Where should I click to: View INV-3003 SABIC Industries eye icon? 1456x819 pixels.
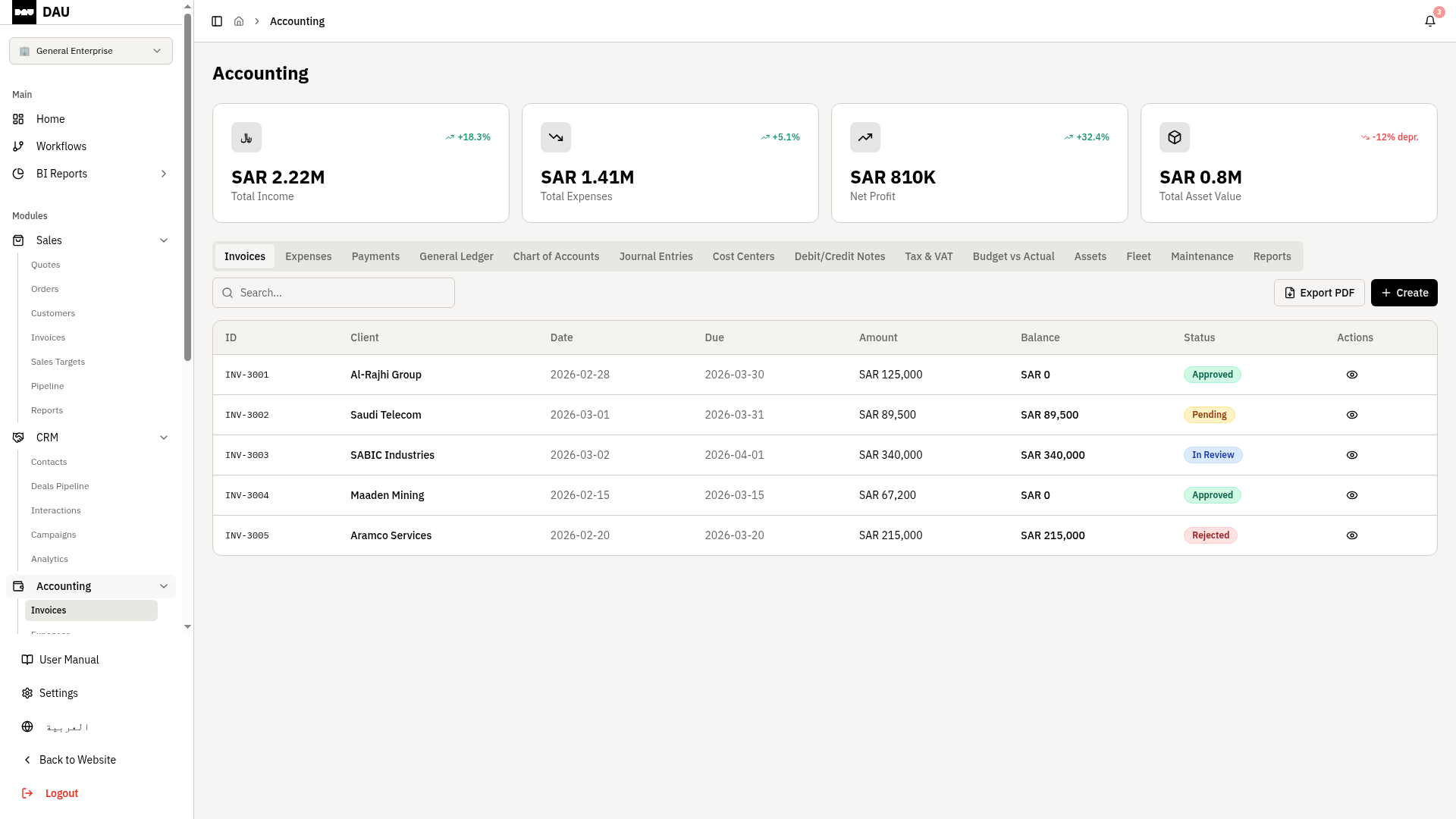click(x=1351, y=455)
